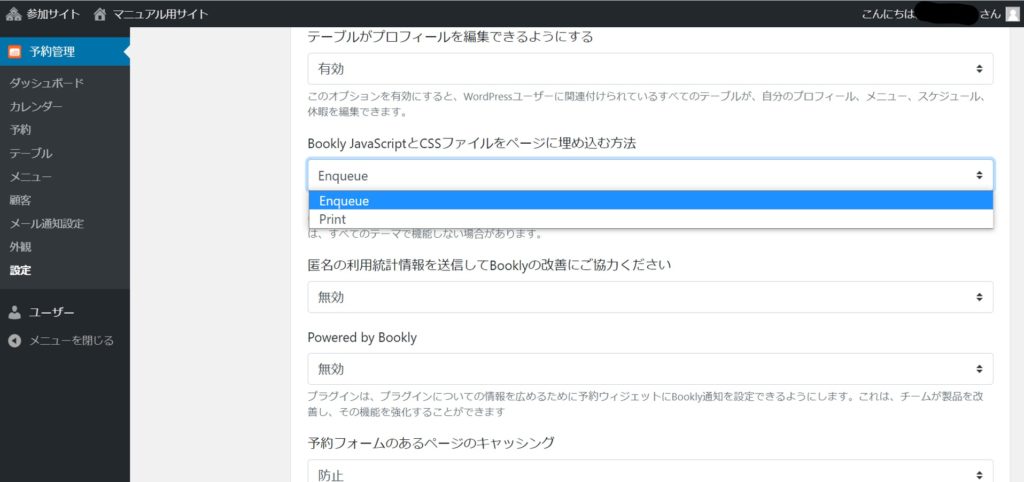Click the 外観 sidebar menu item
The height and width of the screenshot is (482, 1024).
tap(21, 246)
